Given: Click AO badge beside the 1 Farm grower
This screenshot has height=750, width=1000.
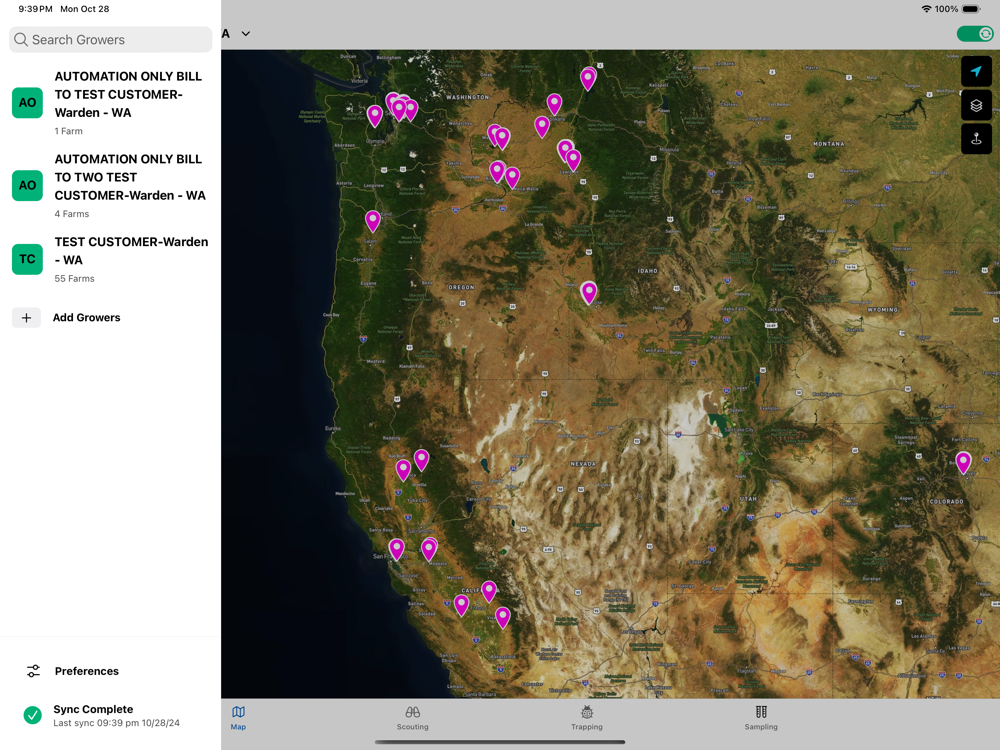Looking at the screenshot, I should point(27,103).
